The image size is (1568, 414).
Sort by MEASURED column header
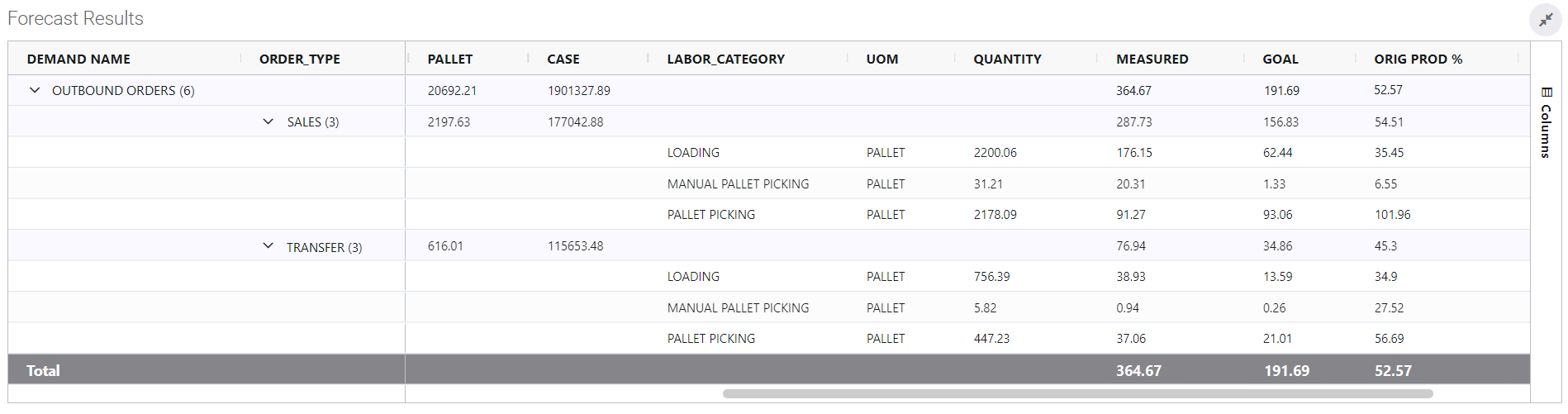(x=1152, y=59)
